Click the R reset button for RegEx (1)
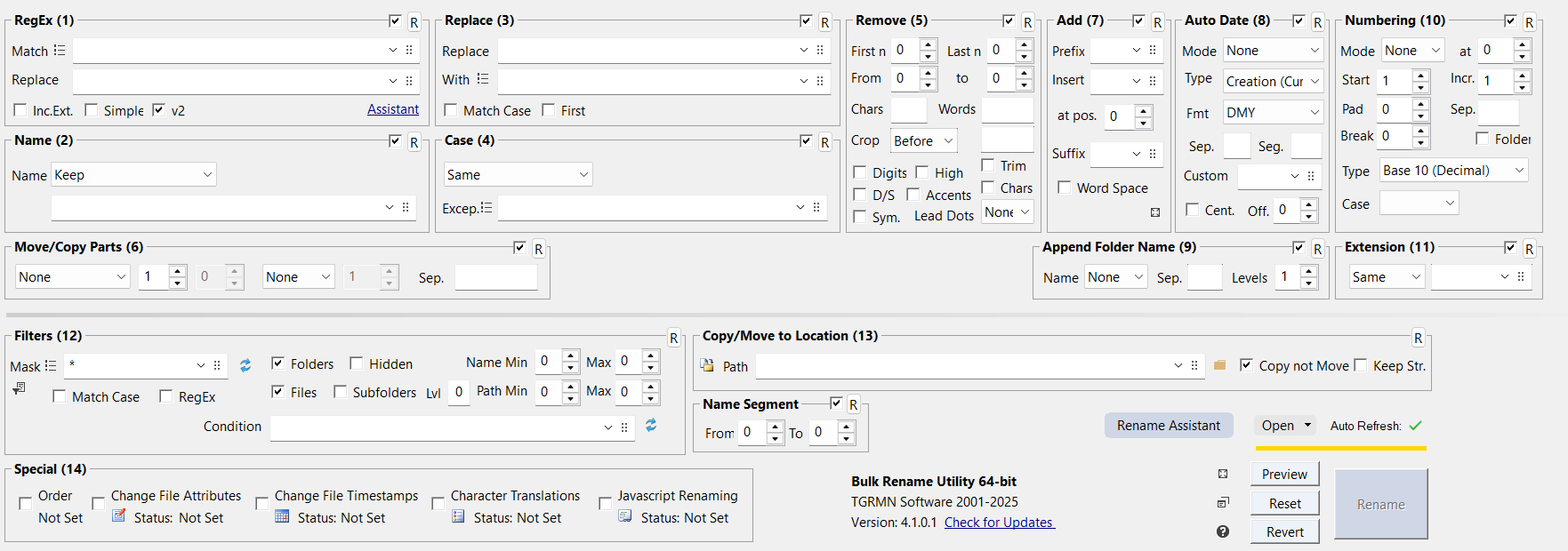 click(x=414, y=22)
